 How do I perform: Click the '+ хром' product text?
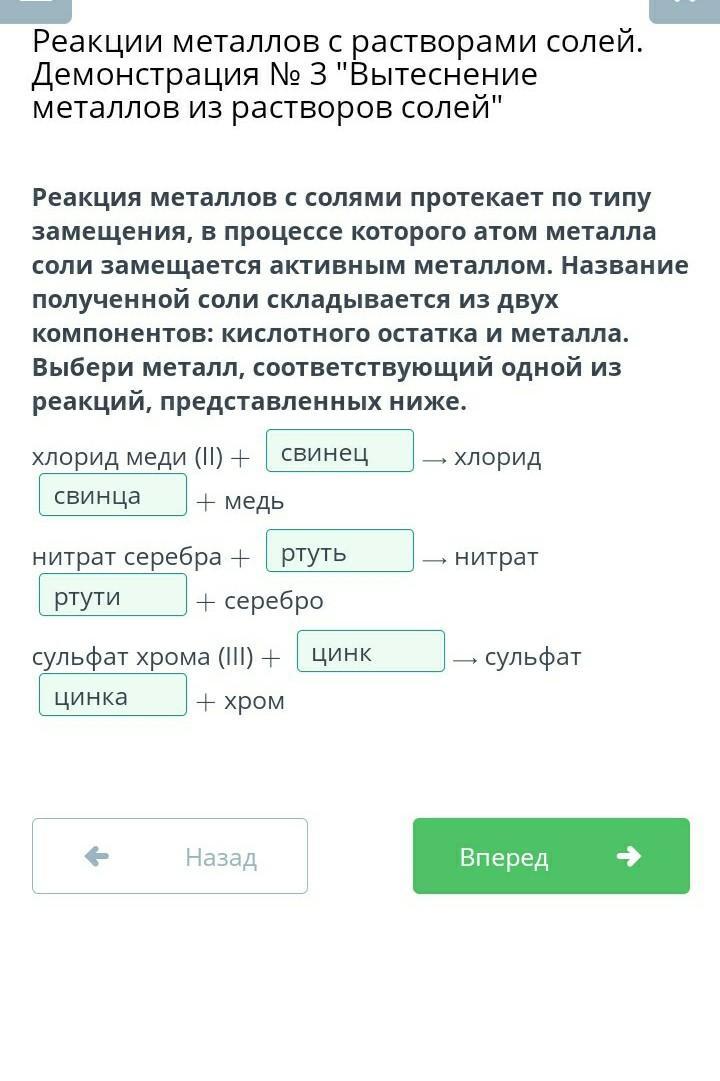240,701
